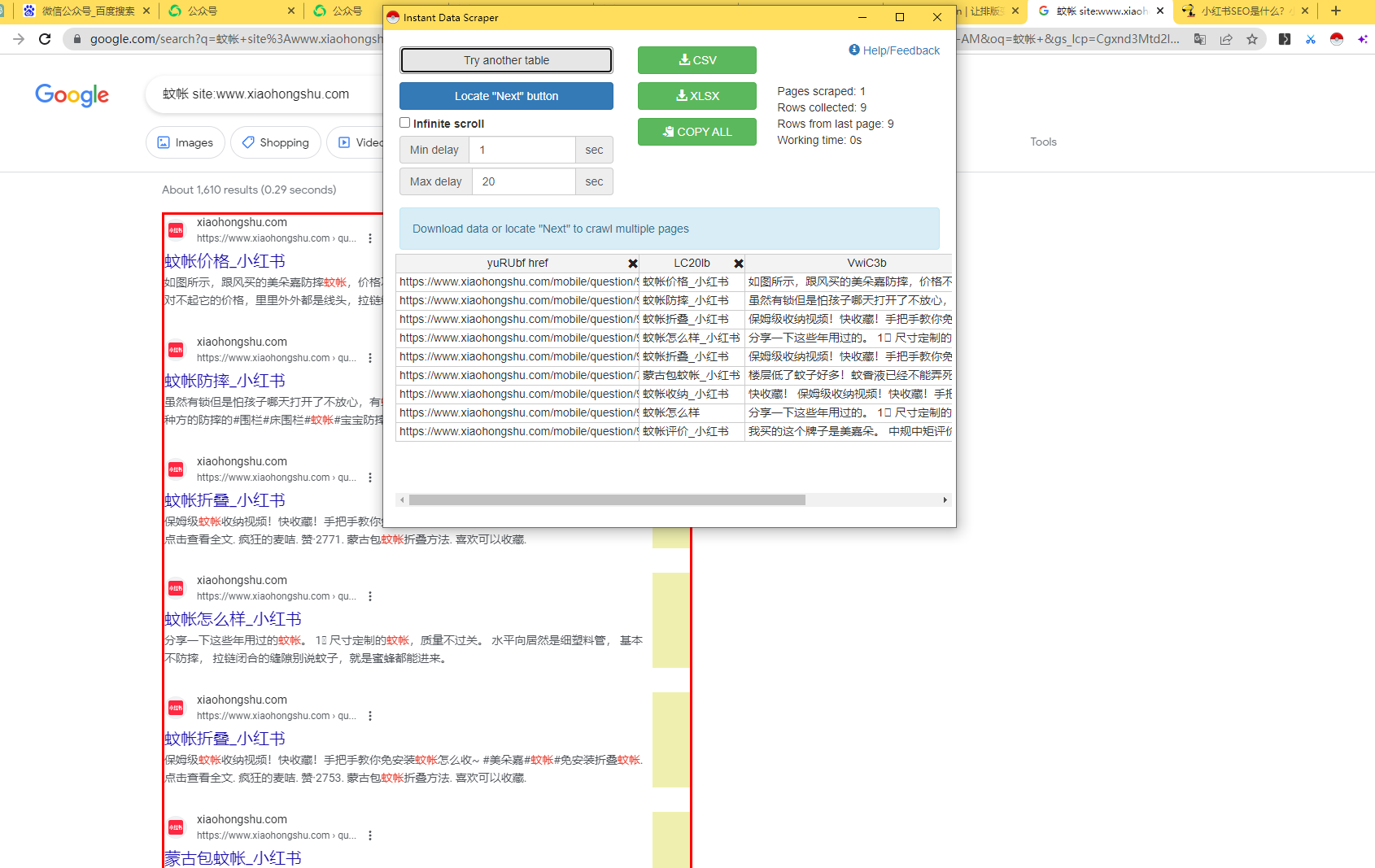Screen dimensions: 1375x868
Task: Click the black bracket extension icon
Action: [x=1285, y=39]
